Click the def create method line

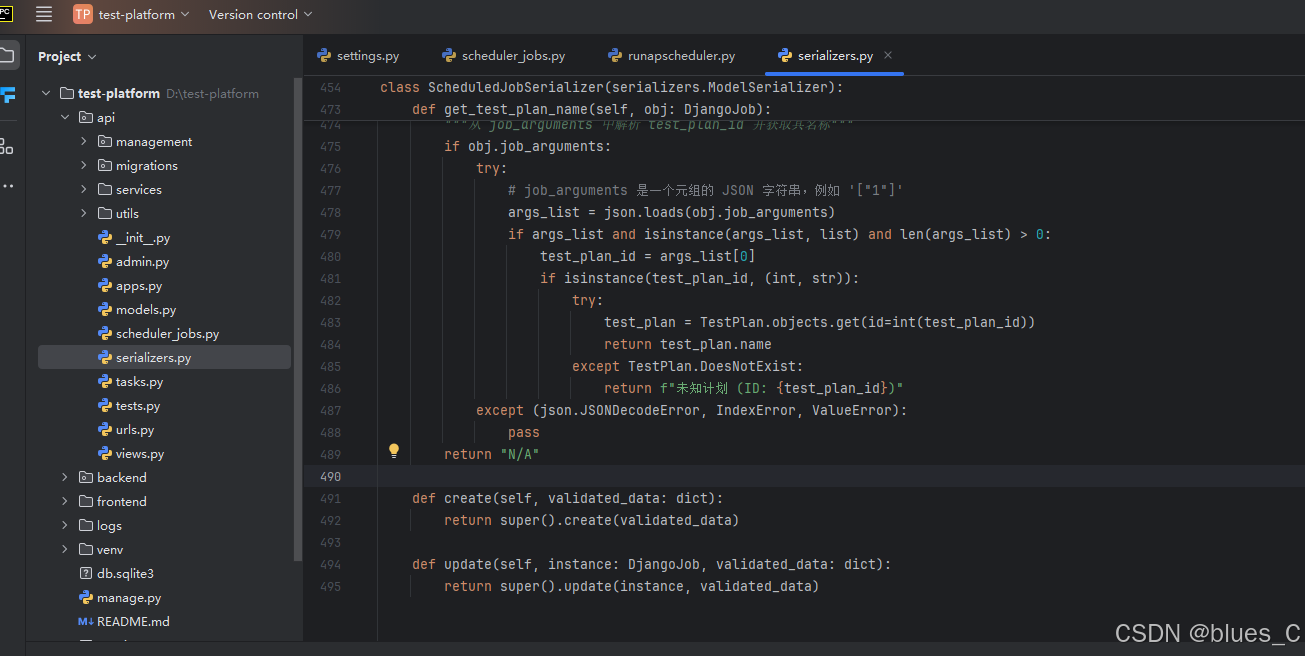click(x=567, y=498)
